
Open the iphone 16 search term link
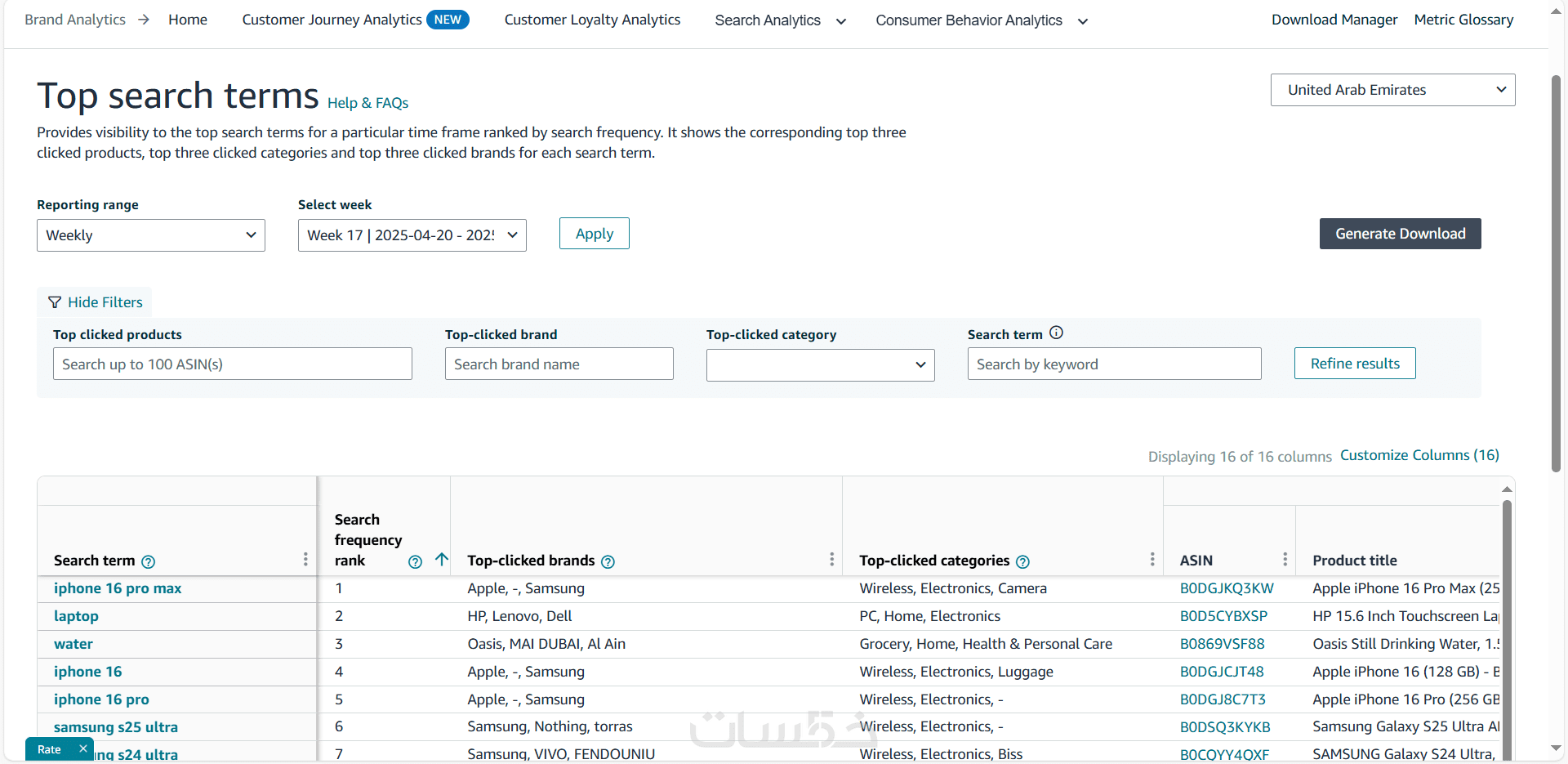point(87,672)
